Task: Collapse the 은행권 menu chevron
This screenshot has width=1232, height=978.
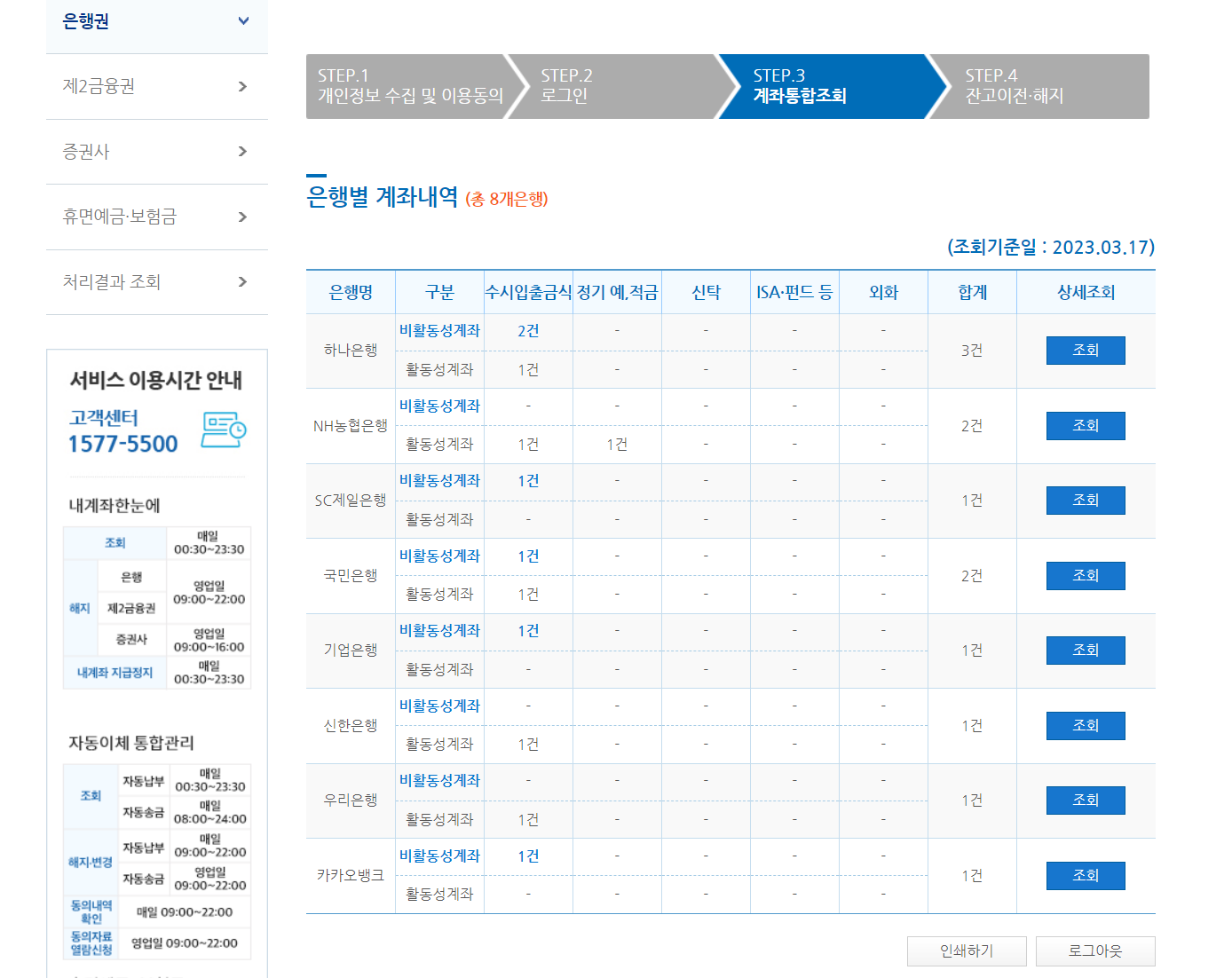Action: coord(243,20)
